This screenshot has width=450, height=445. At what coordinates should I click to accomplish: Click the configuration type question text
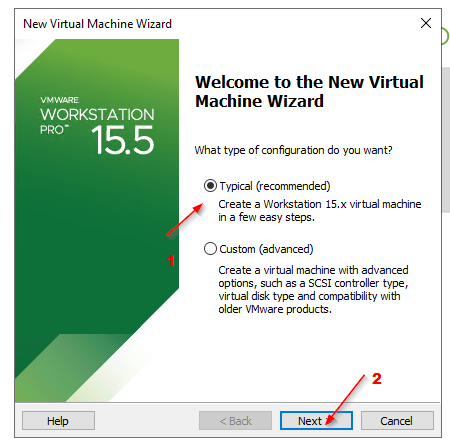[x=293, y=150]
